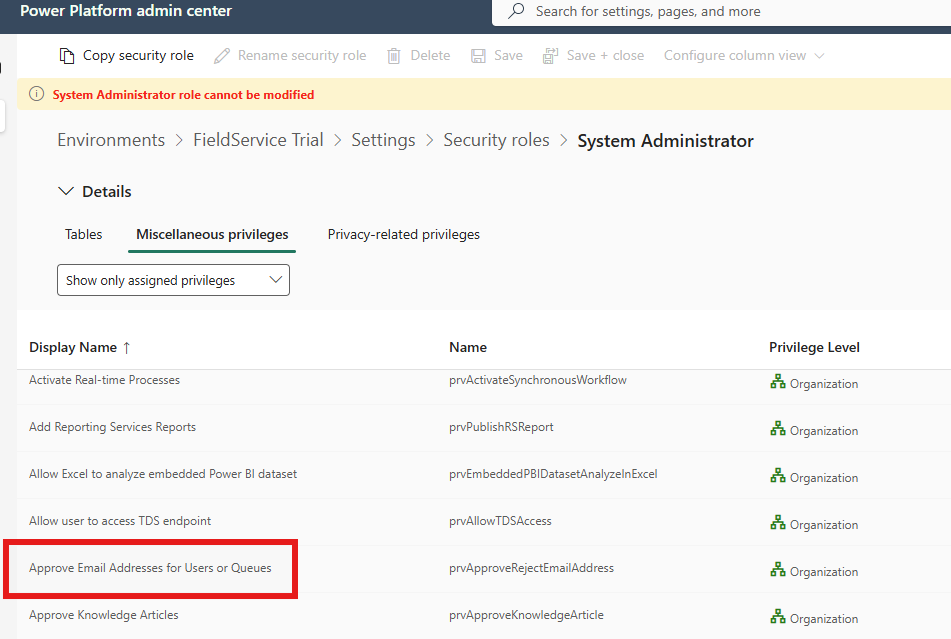The width and height of the screenshot is (951, 639).
Task: Go to Environments breadcrumb link
Action: coord(110,140)
